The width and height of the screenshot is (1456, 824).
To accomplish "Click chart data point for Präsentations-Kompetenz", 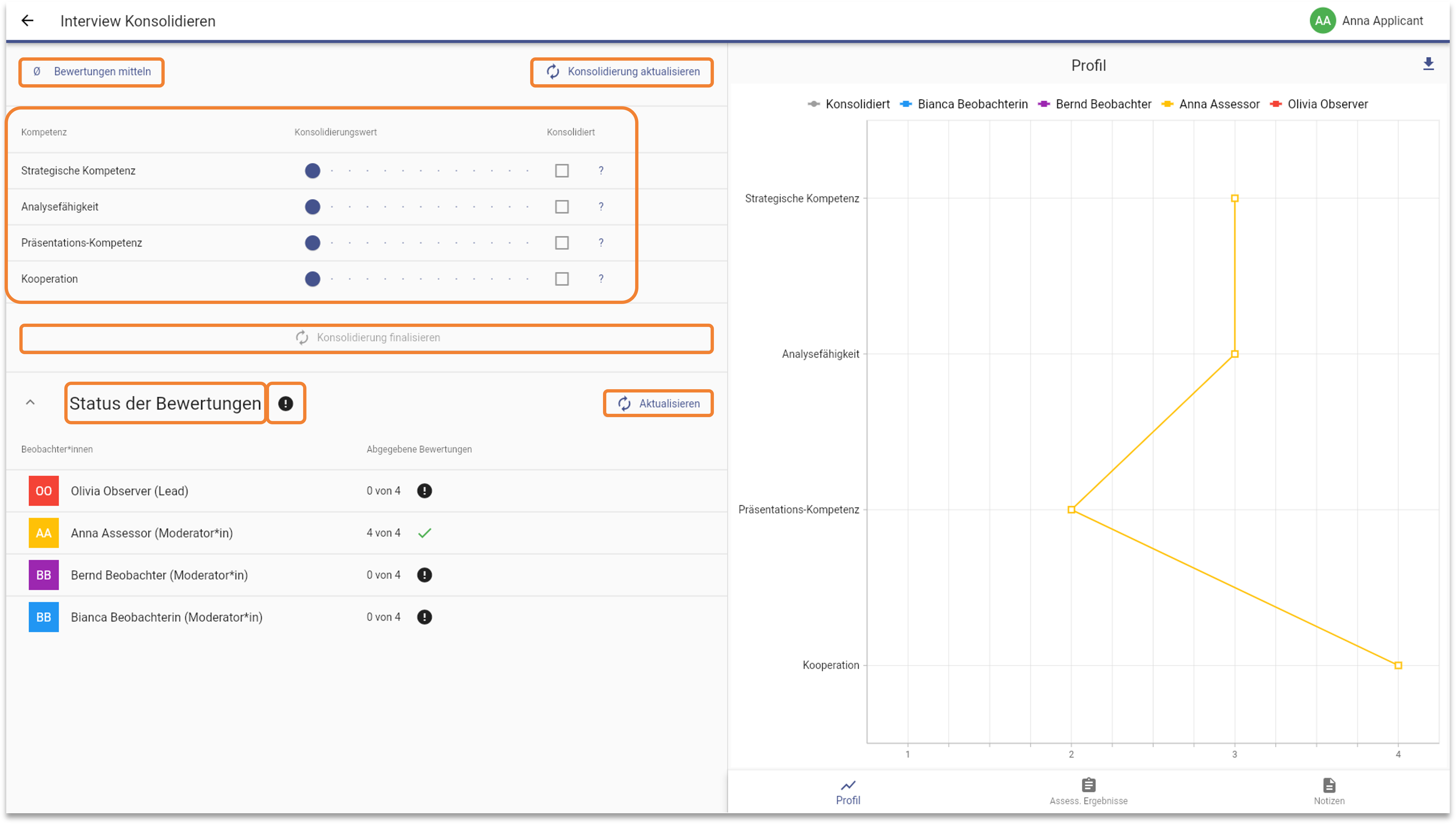I will pyautogui.click(x=1071, y=510).
